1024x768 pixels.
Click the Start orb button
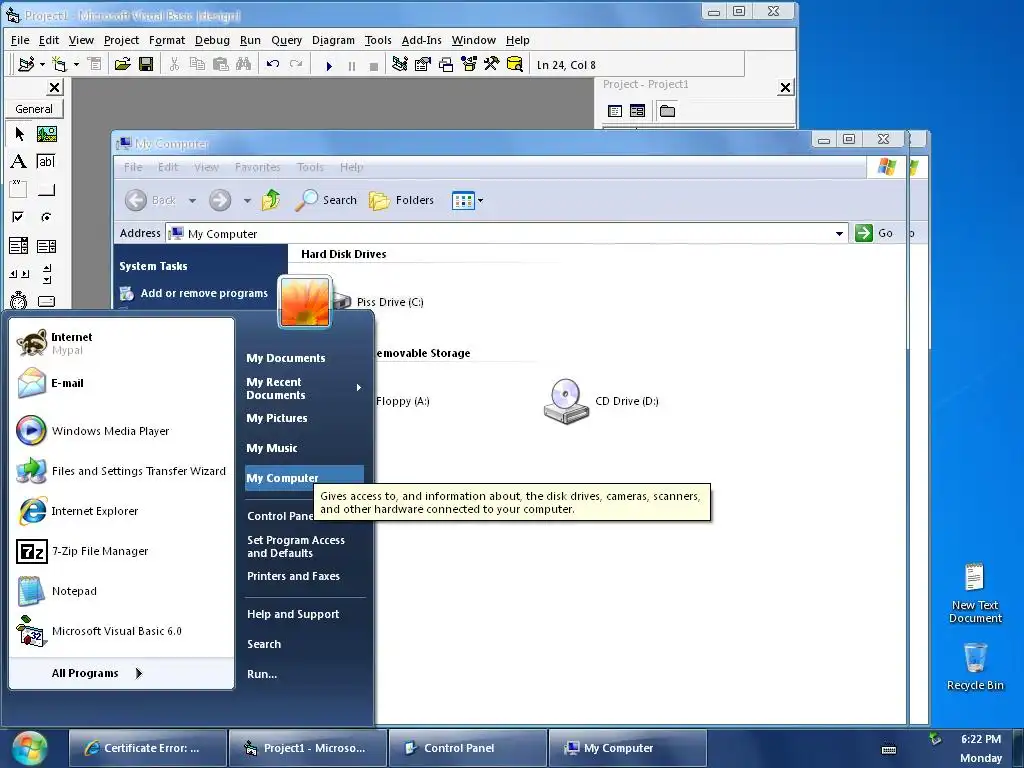point(29,748)
